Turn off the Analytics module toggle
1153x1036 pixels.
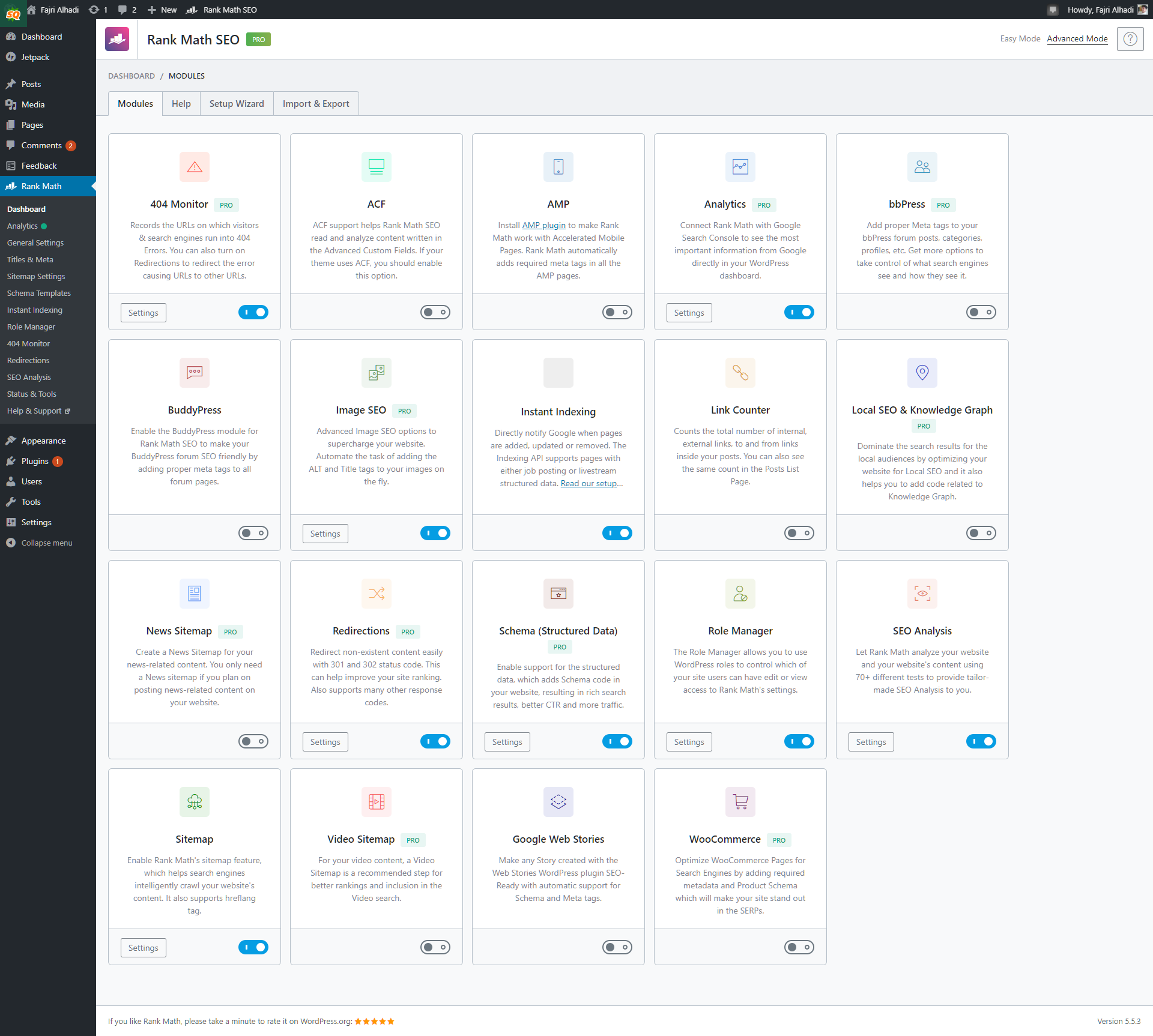(x=799, y=312)
